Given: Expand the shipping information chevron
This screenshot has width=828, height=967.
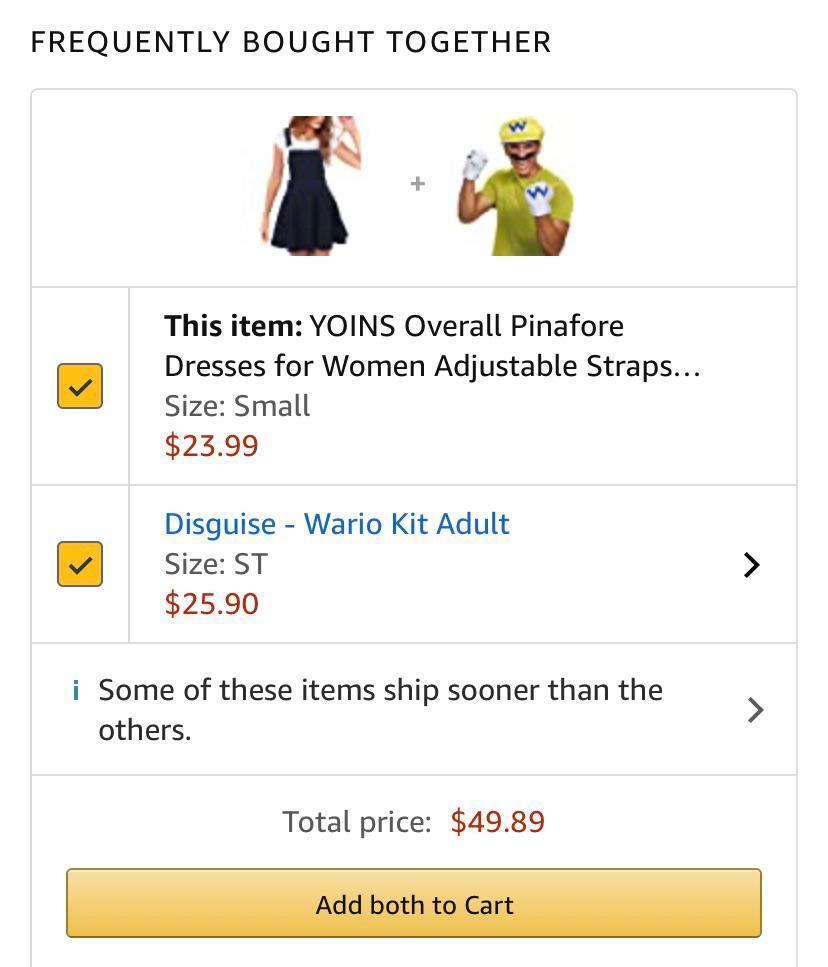Looking at the screenshot, I should (753, 710).
